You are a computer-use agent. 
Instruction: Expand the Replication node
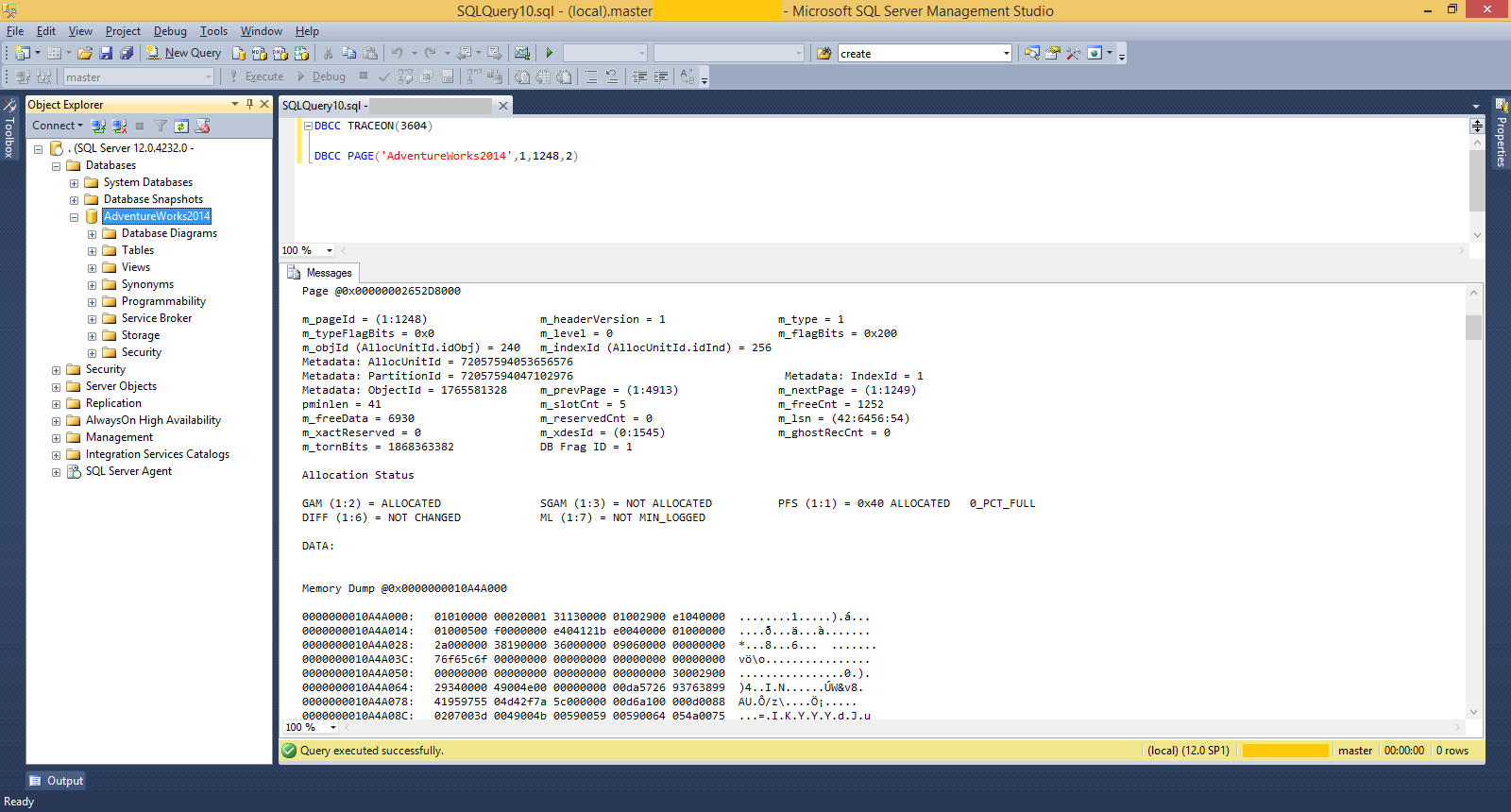[x=56, y=404]
